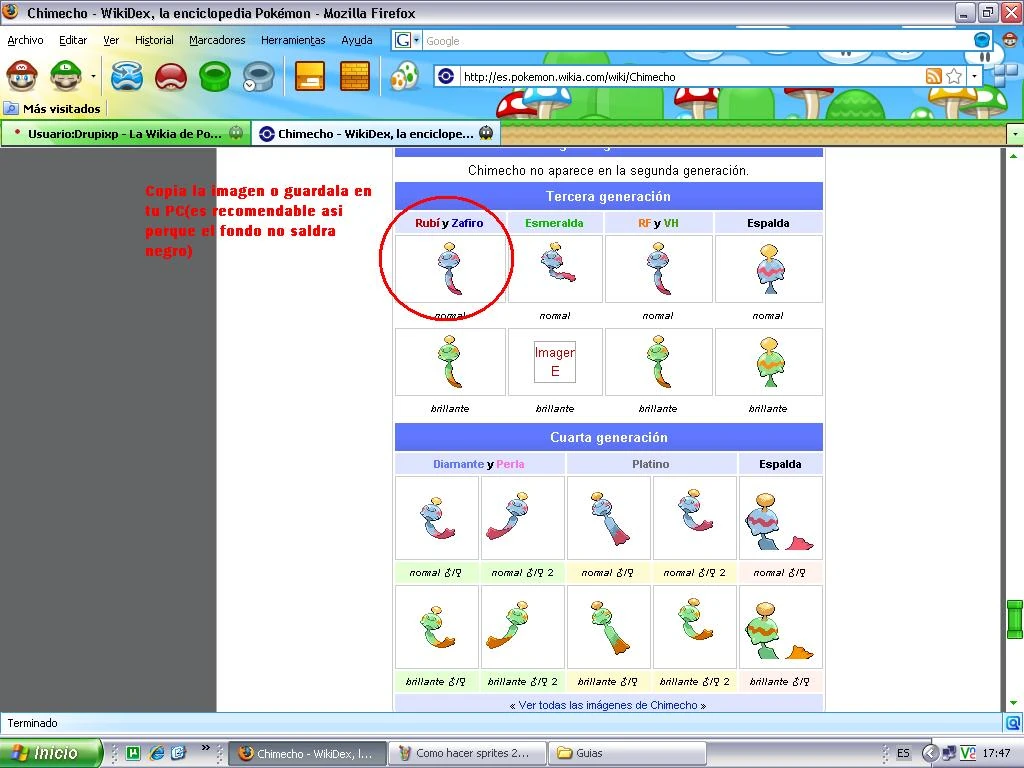Focus the URL address field
Screen dimensions: 1024x768
click(x=691, y=76)
